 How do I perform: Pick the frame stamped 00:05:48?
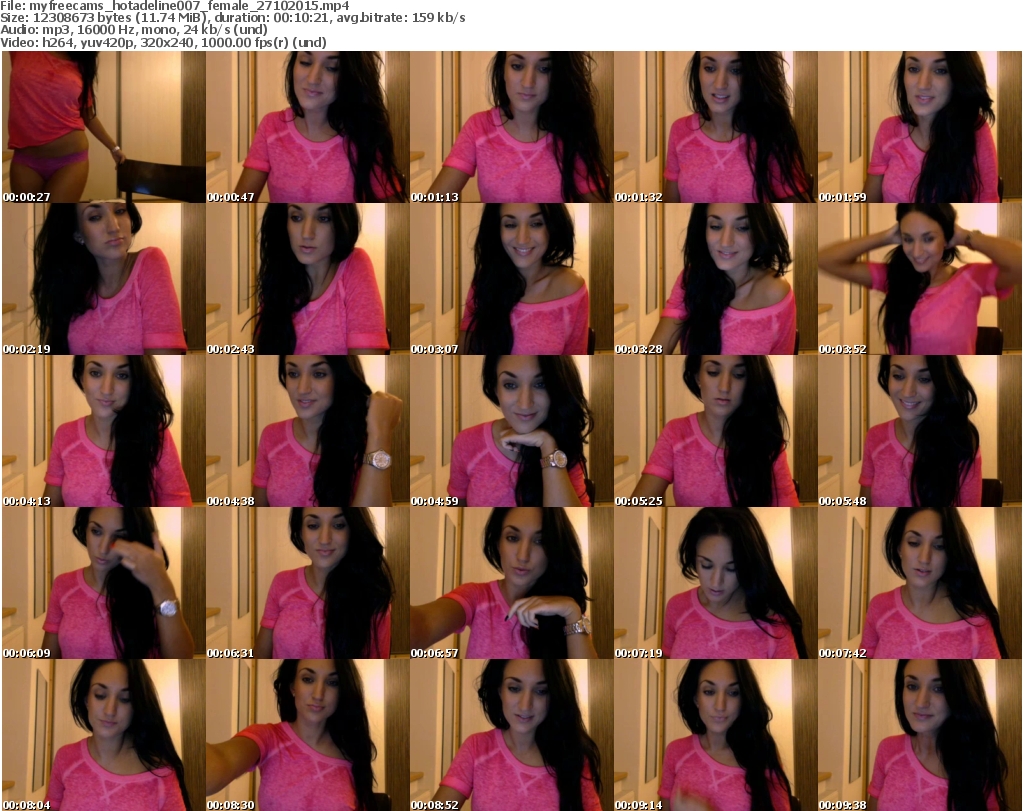pos(920,431)
